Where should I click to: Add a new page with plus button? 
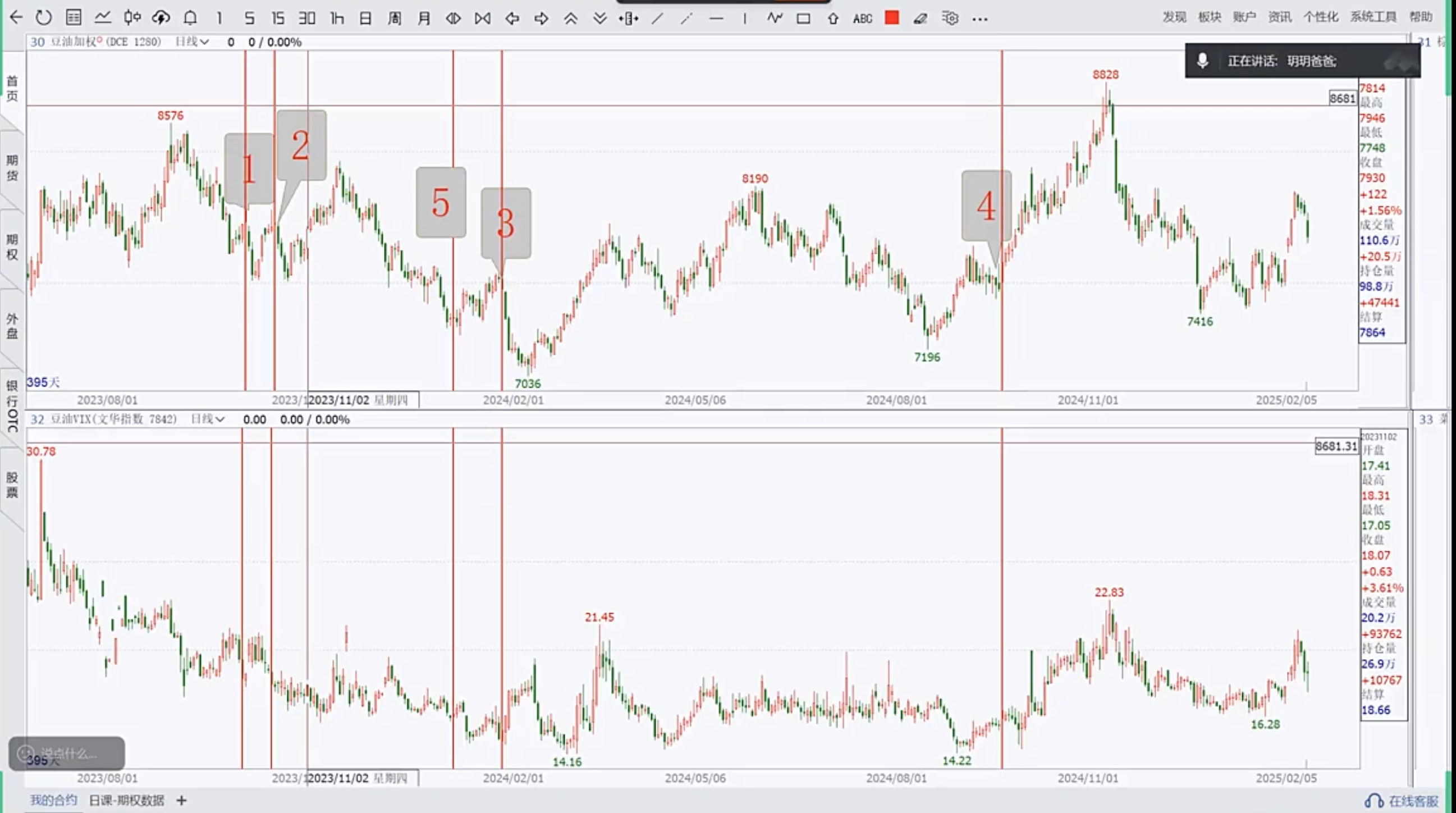pyautogui.click(x=181, y=800)
